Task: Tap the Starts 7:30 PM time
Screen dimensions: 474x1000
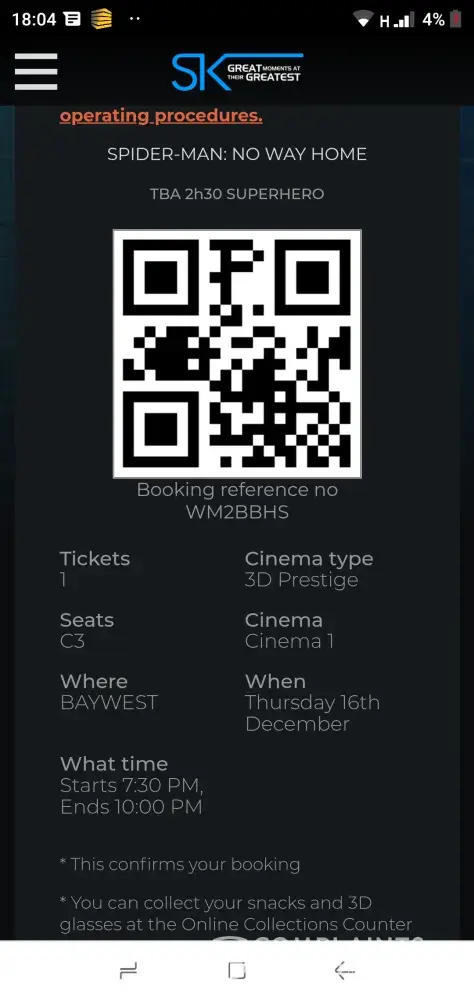Action: (132, 785)
